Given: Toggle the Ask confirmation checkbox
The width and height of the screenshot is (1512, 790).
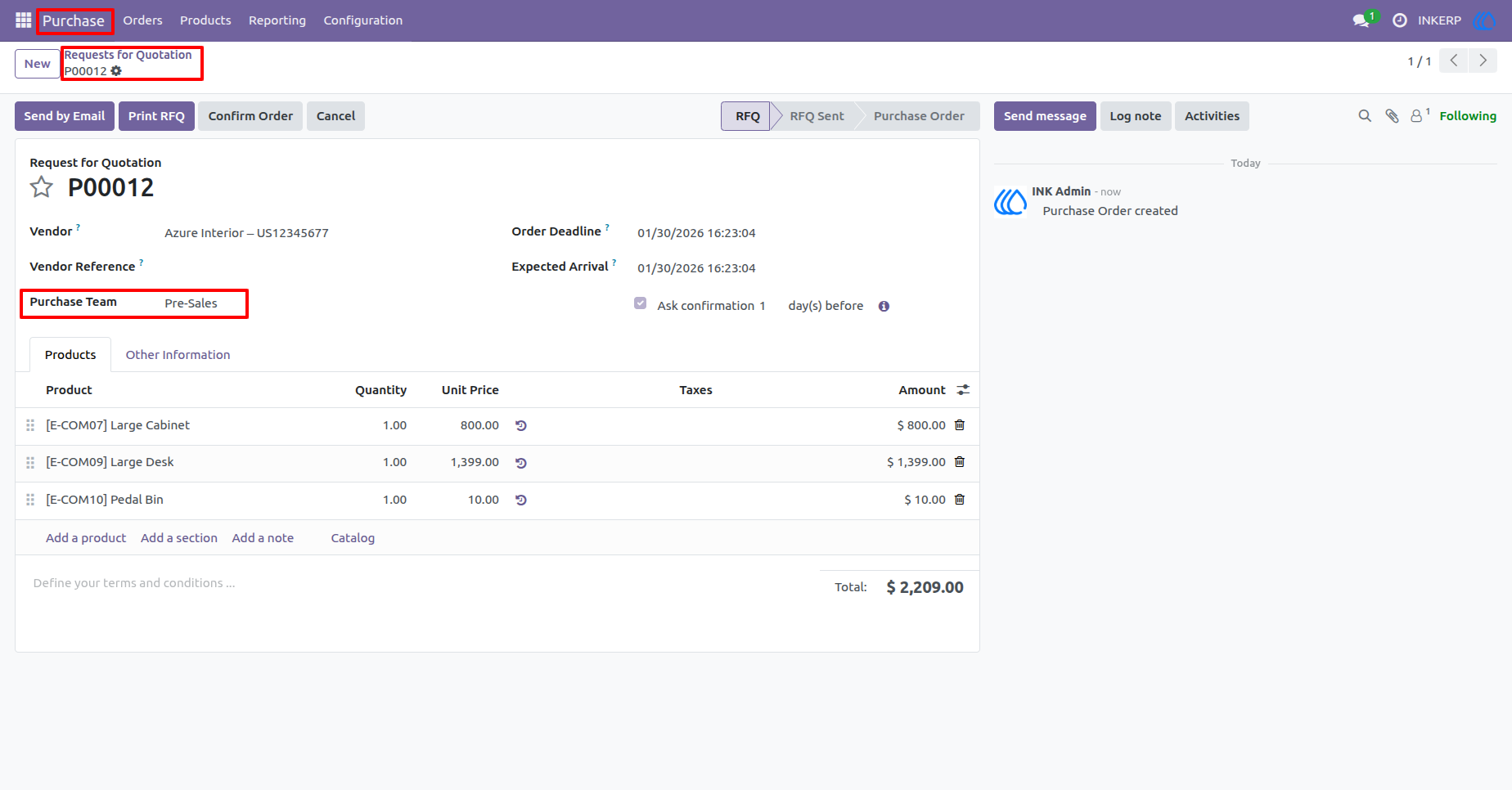Looking at the screenshot, I should [x=641, y=303].
